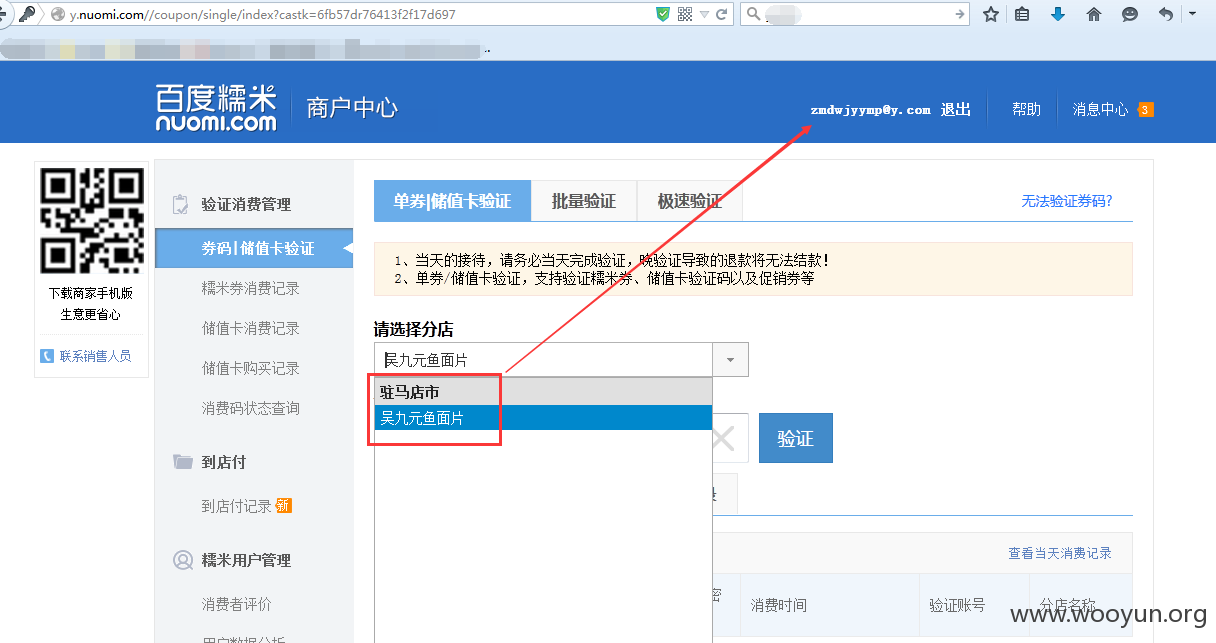The image size is (1216, 643).
Task: Click the address bar URL field
Action: (x=360, y=14)
